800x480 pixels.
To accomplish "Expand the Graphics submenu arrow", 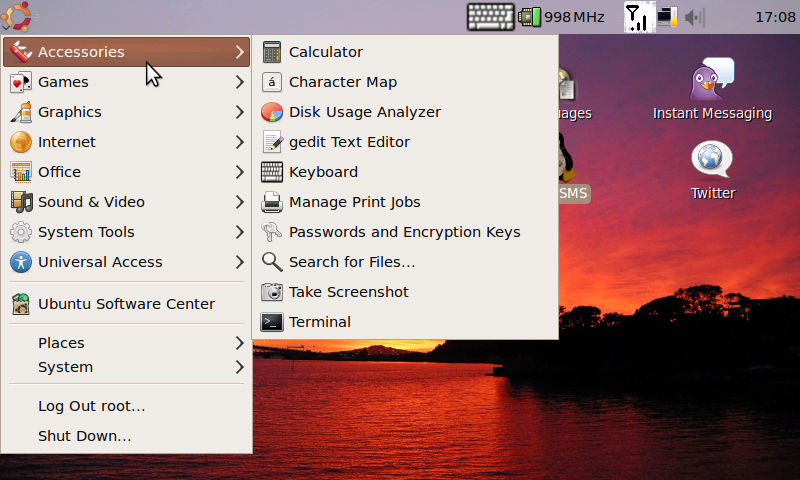I will (239, 112).
